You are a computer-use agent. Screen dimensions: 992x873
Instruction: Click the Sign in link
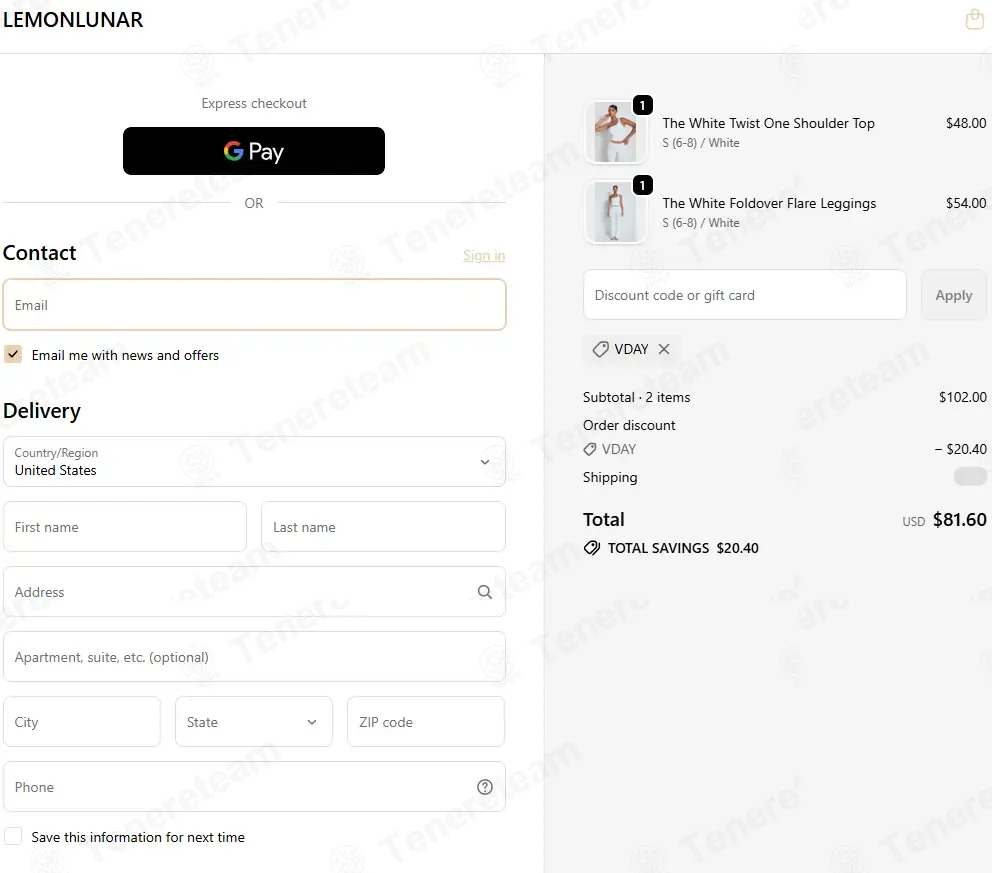click(x=484, y=256)
